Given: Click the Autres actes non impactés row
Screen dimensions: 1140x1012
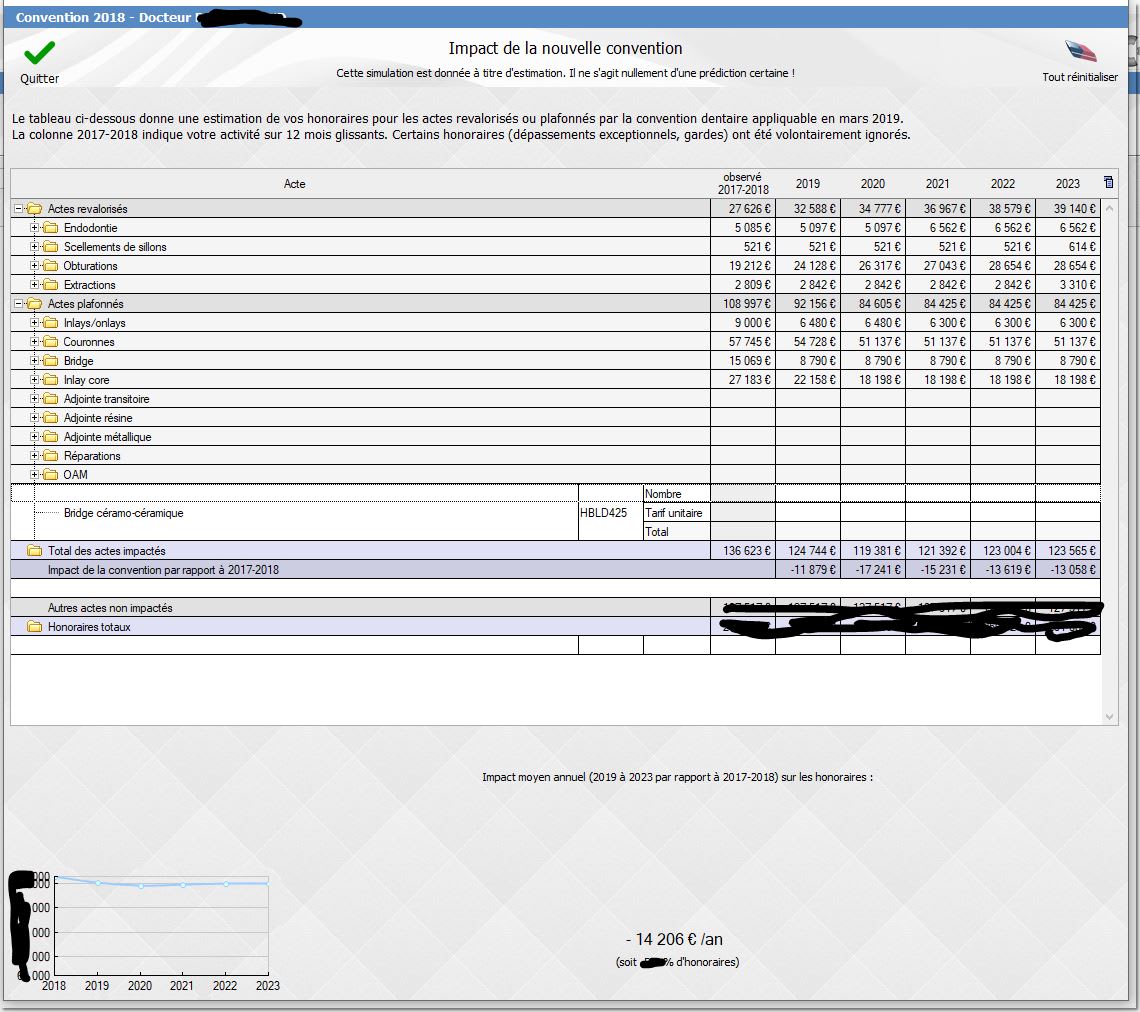Looking at the screenshot, I should tap(555, 608).
